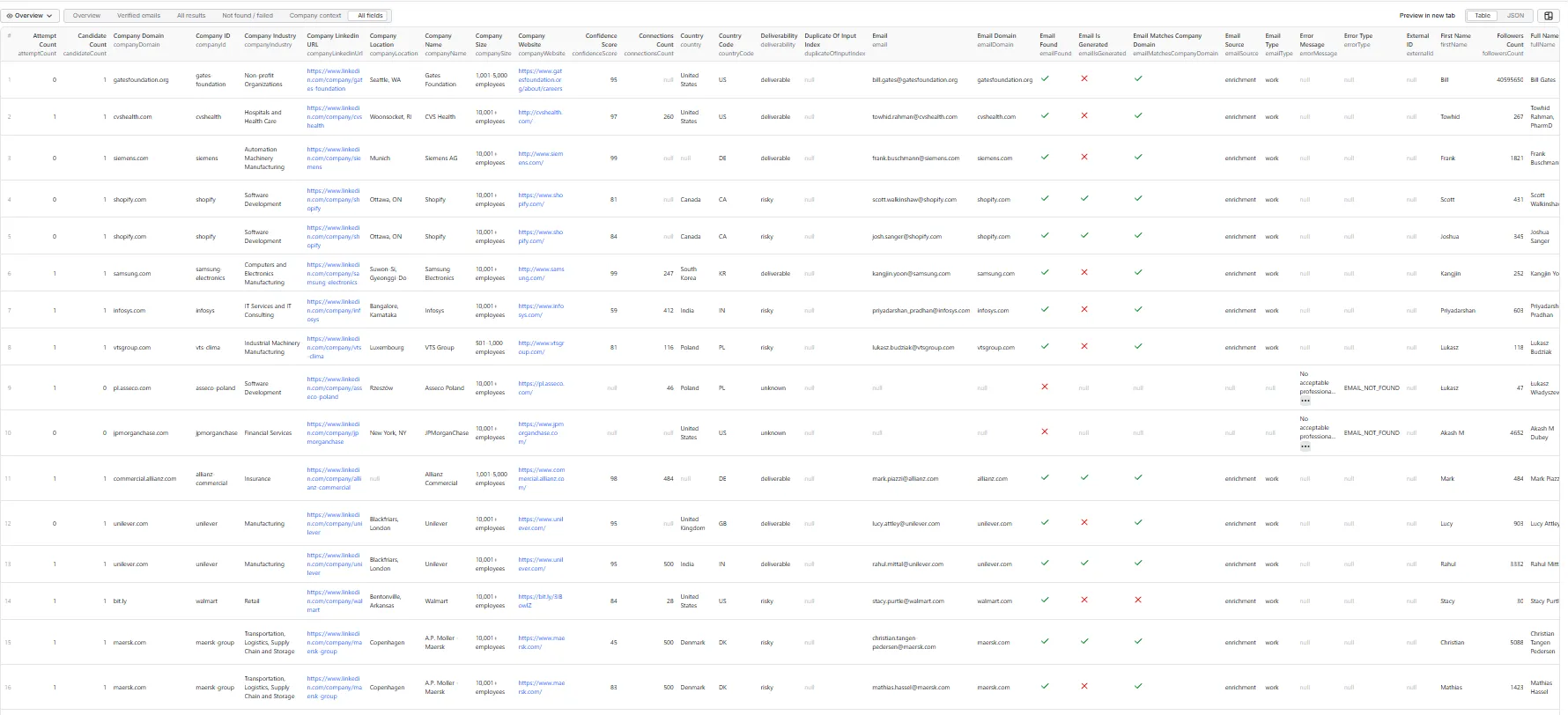Click Email Found checkmark in Bill Gates row
This screenshot has height=715, width=1568.
click(1045, 78)
